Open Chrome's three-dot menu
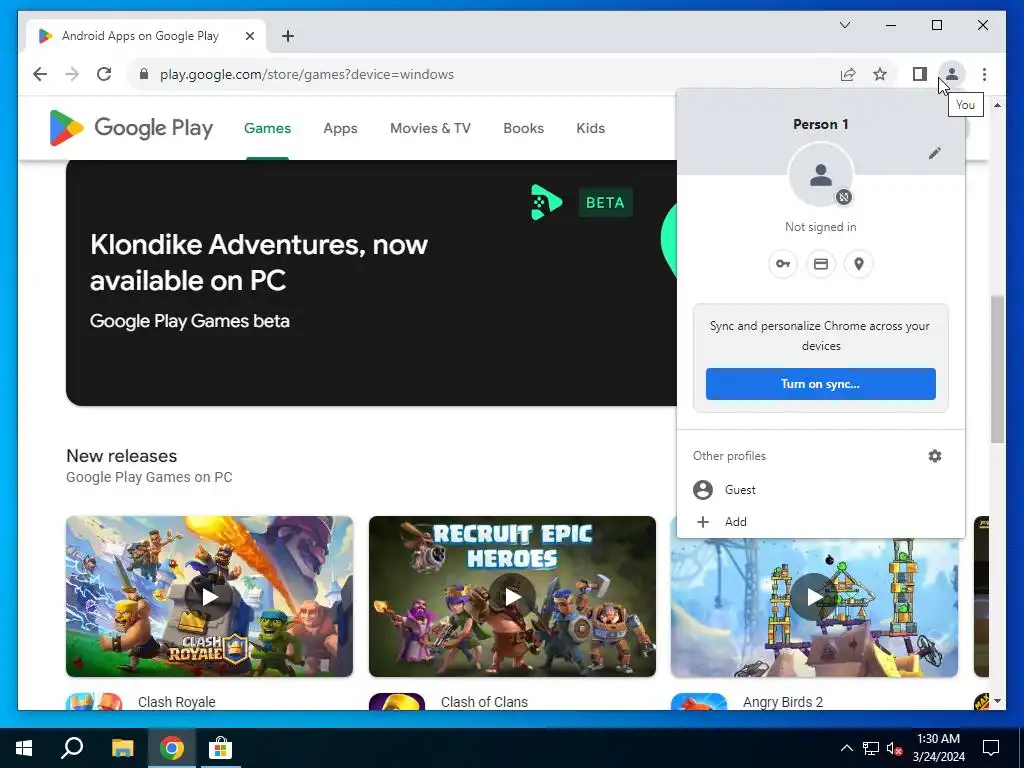Screen dimensions: 1024x768 [984, 74]
